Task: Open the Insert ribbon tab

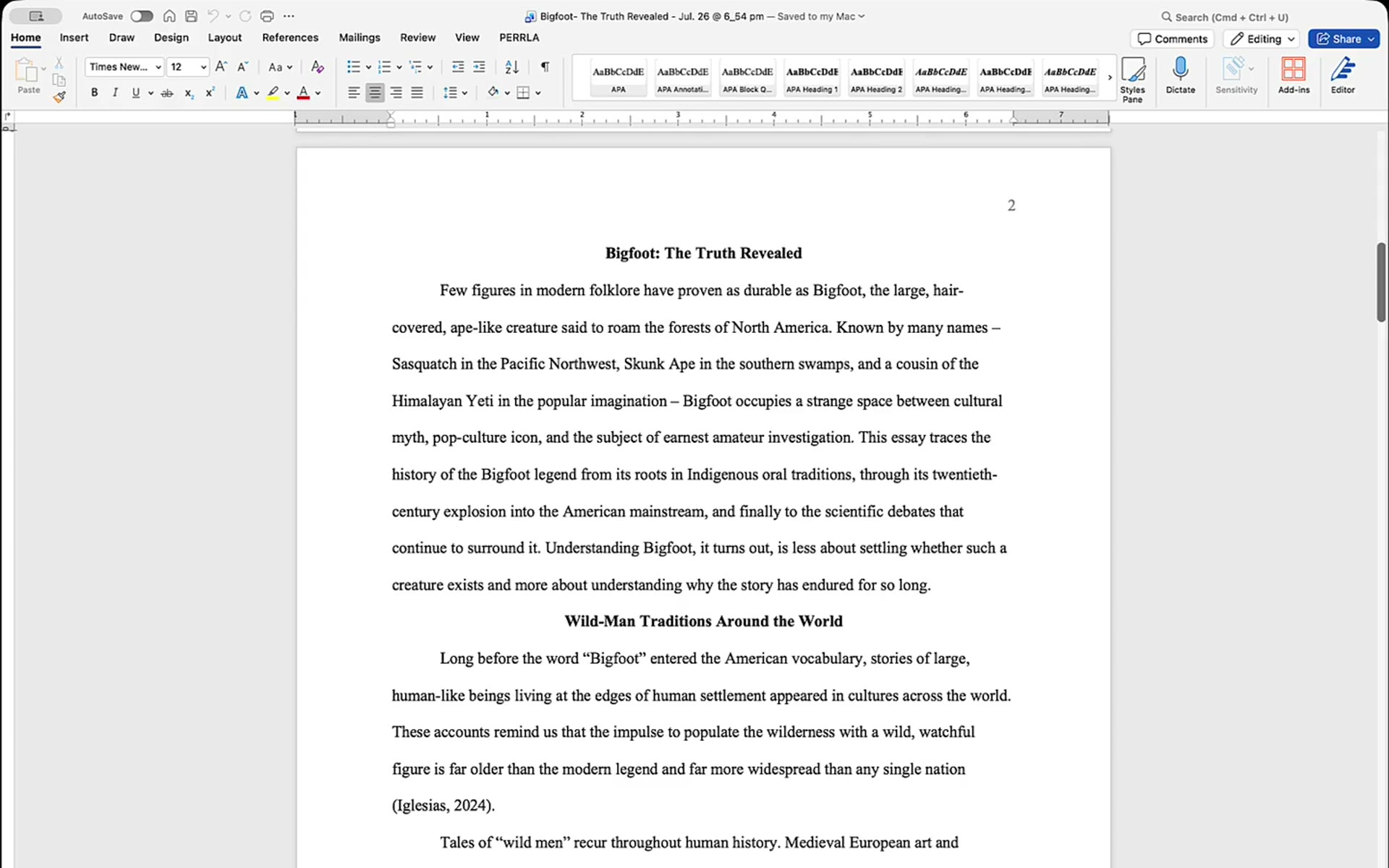Action: point(74,38)
